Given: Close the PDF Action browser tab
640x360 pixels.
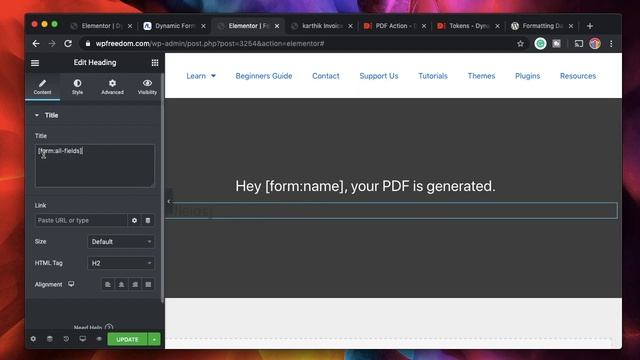Looking at the screenshot, I should 424,26.
